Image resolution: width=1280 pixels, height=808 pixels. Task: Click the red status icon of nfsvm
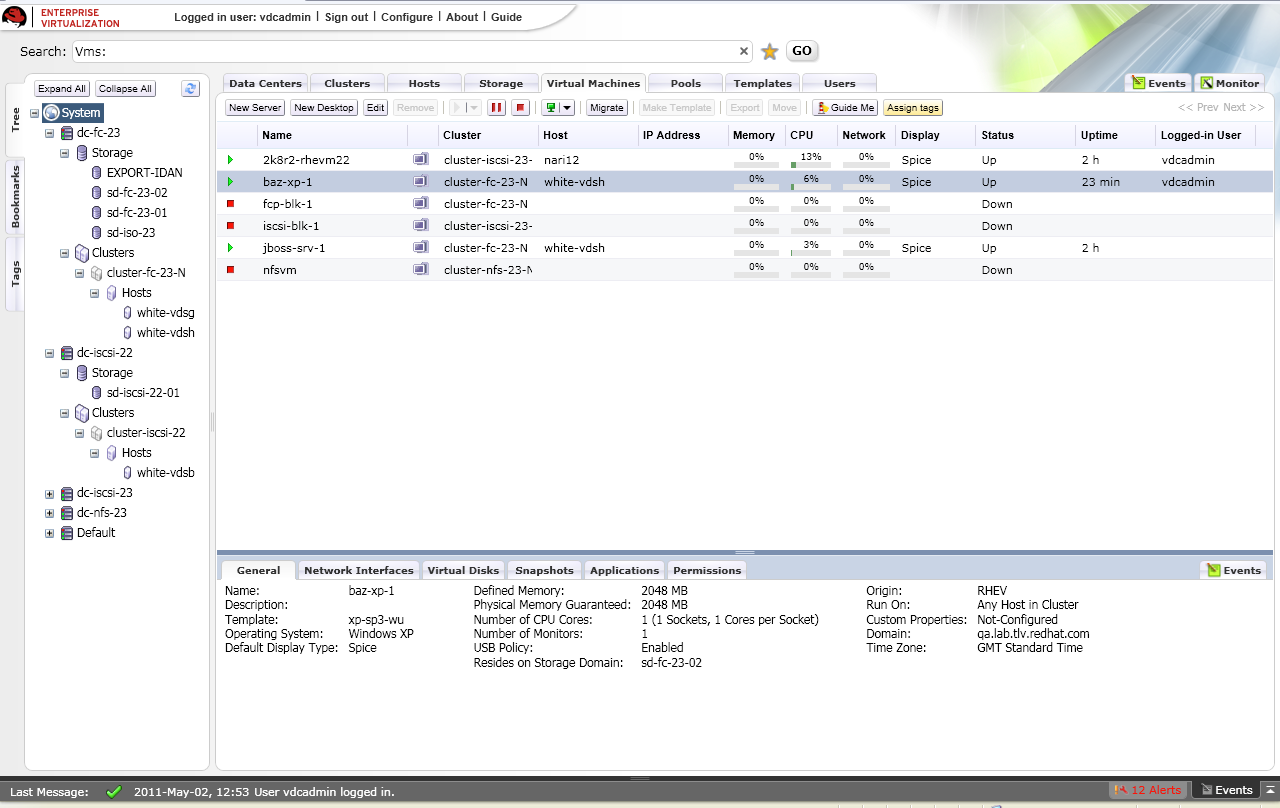tap(230, 270)
